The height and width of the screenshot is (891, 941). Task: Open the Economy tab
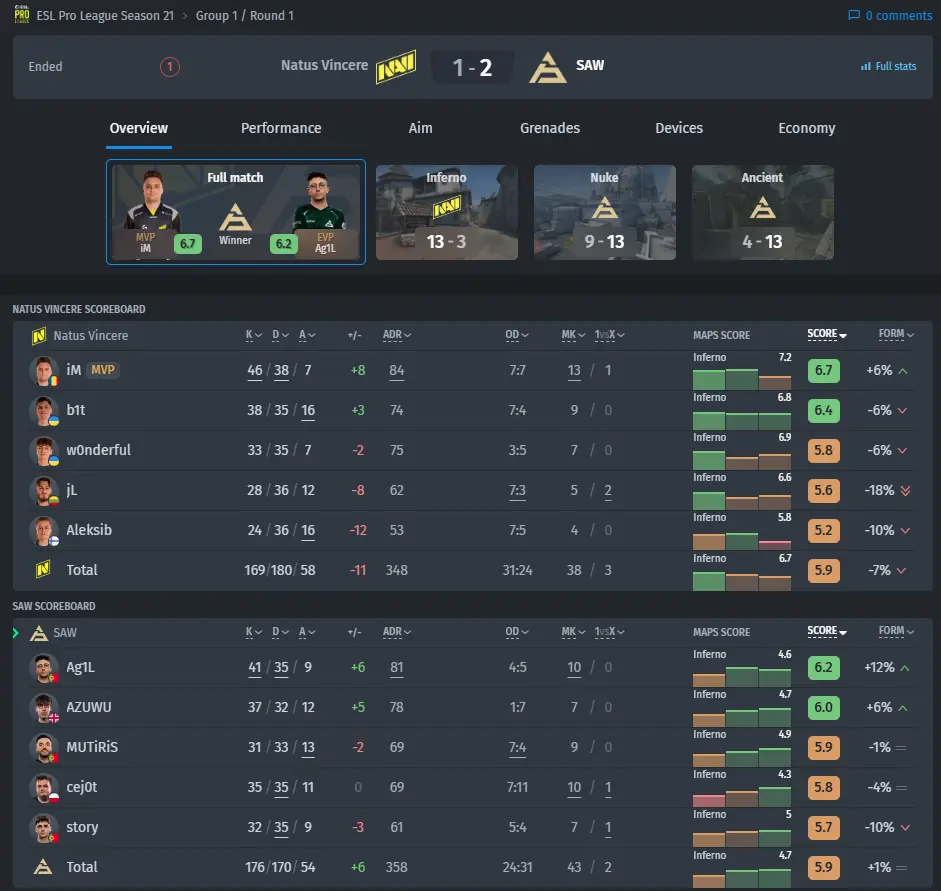coord(807,128)
